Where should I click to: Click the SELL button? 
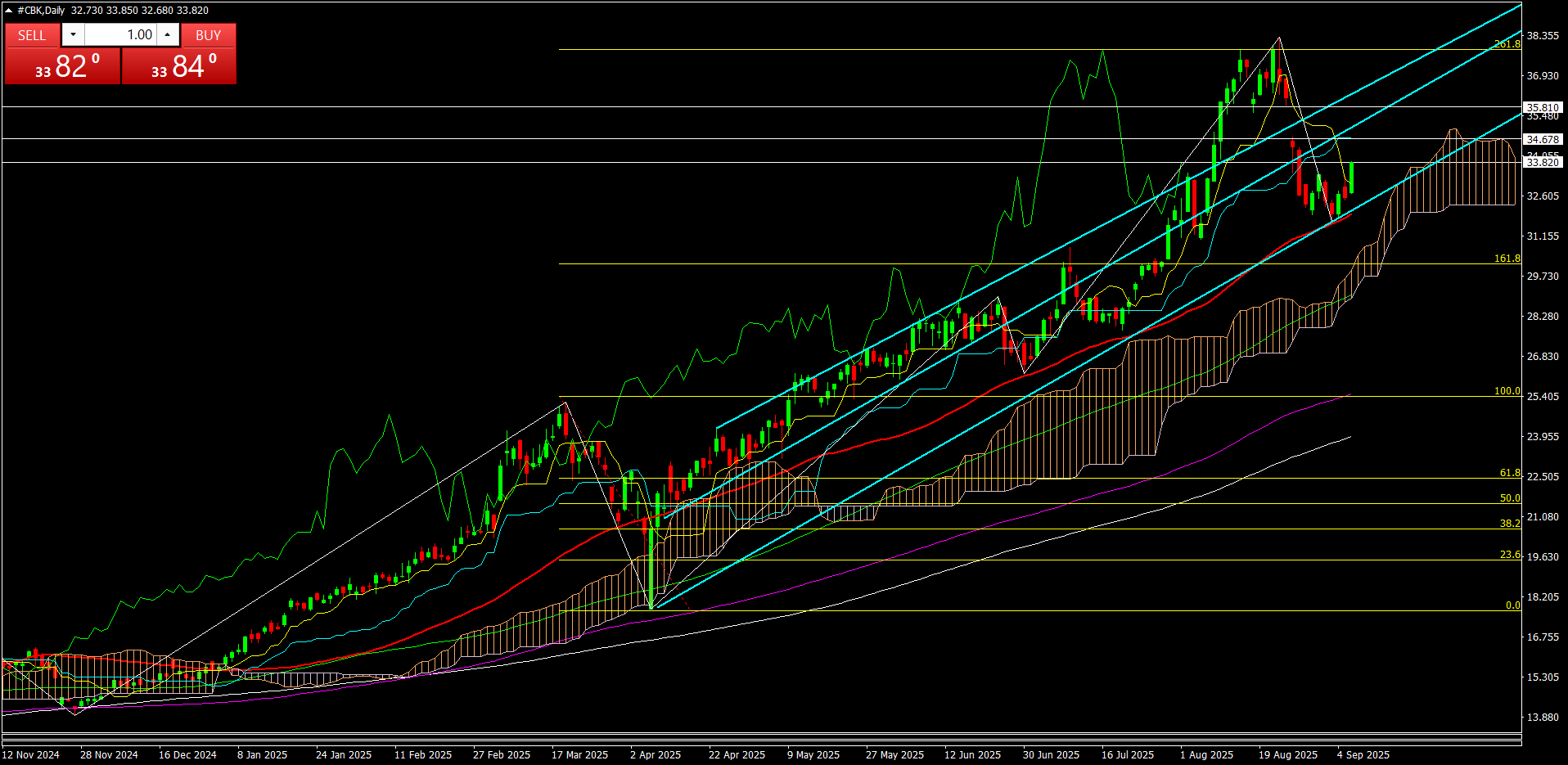point(32,35)
